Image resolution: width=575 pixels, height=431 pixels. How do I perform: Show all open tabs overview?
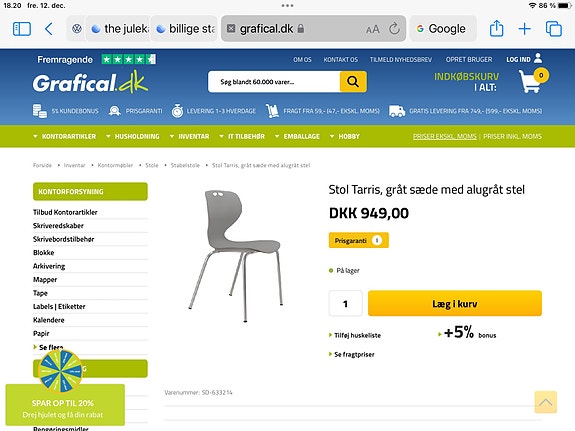[x=553, y=29]
